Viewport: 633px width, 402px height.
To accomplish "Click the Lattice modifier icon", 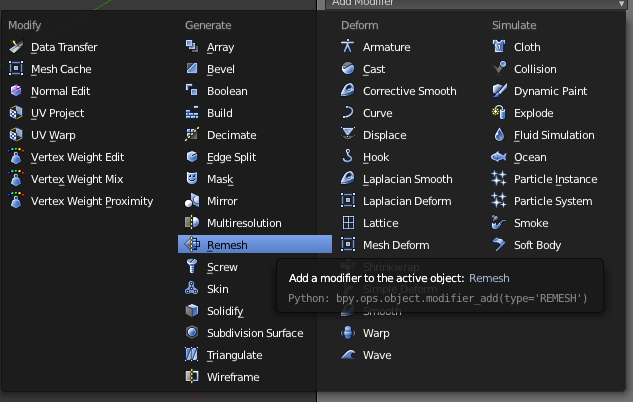I will [348, 223].
